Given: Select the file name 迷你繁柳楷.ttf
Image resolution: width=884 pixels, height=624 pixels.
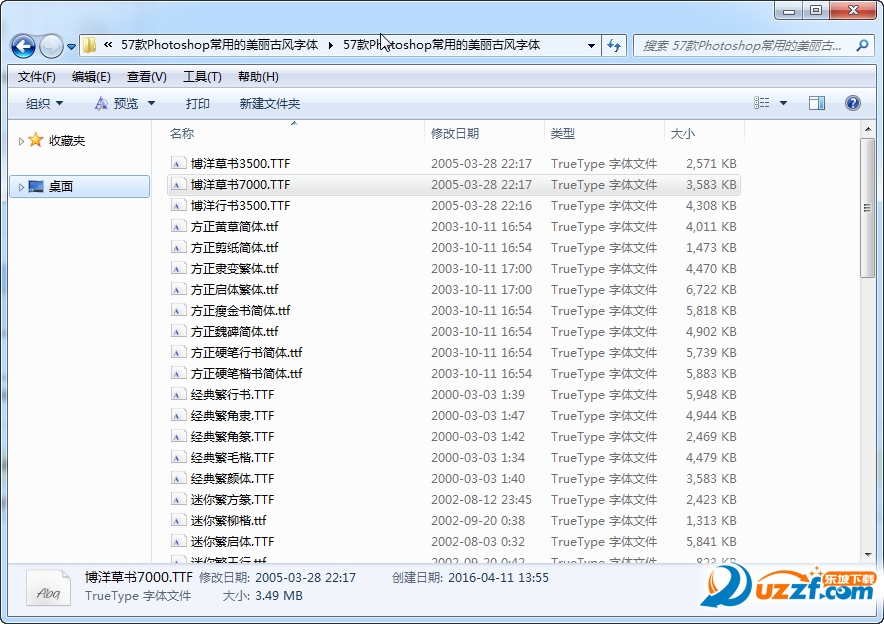Looking at the screenshot, I should pos(228,520).
